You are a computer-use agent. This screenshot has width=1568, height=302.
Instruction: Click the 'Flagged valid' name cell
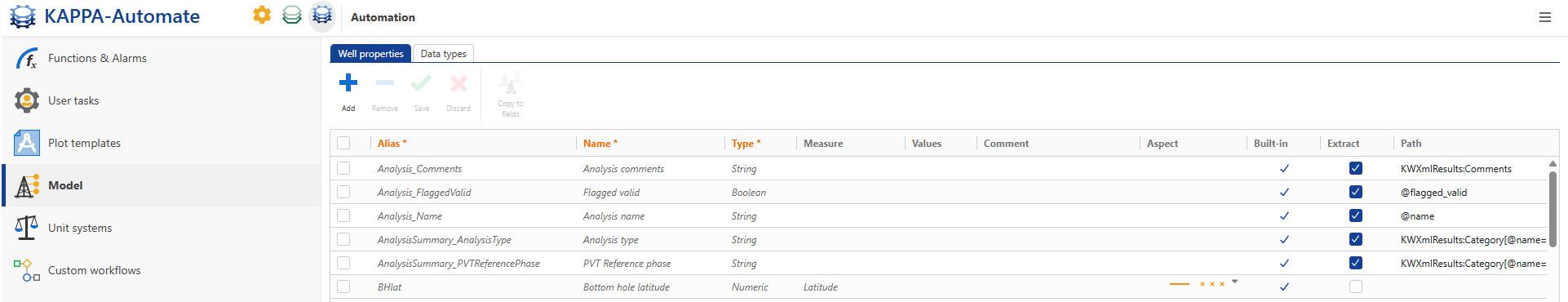(611, 193)
